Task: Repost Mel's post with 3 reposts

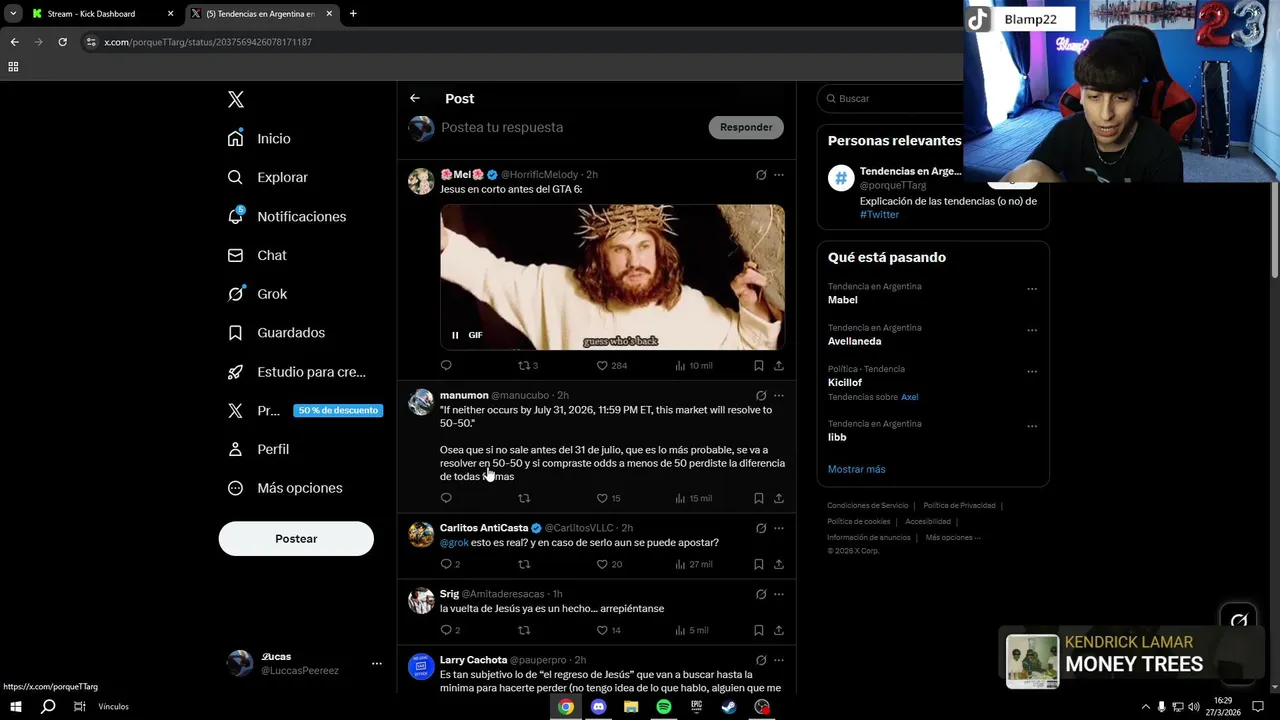Action: 527,366
